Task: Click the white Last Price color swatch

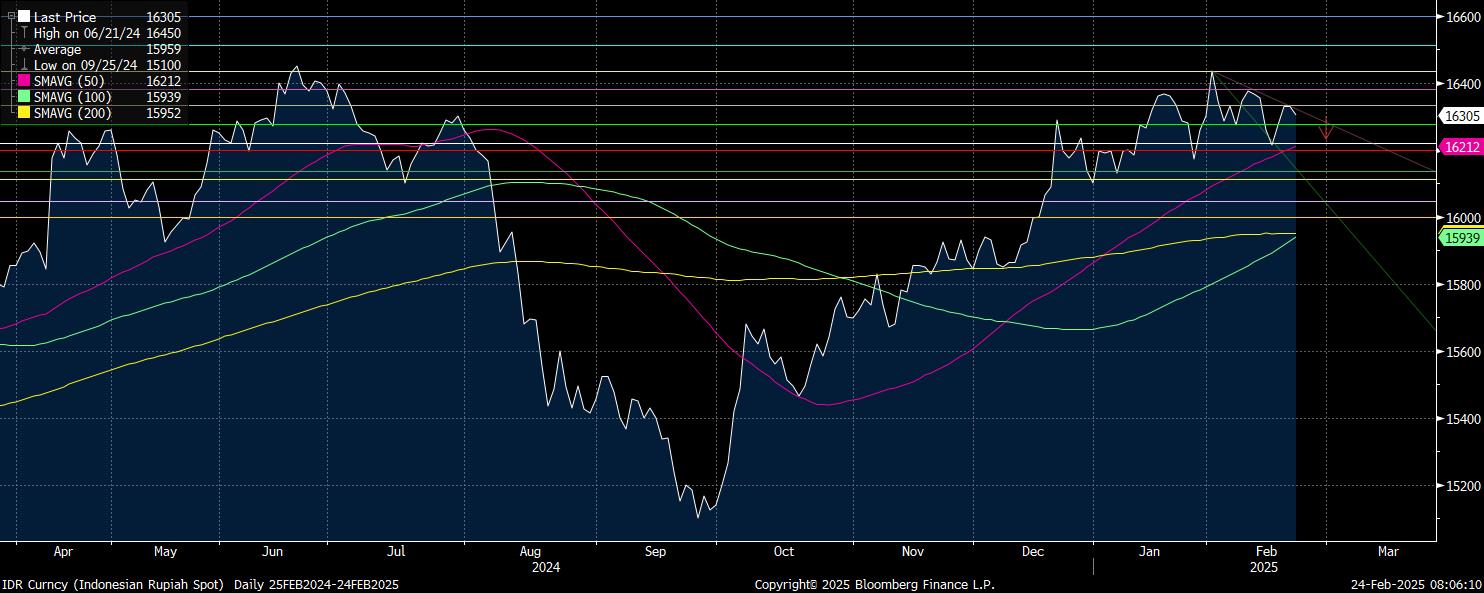Action: pyautogui.click(x=24, y=17)
